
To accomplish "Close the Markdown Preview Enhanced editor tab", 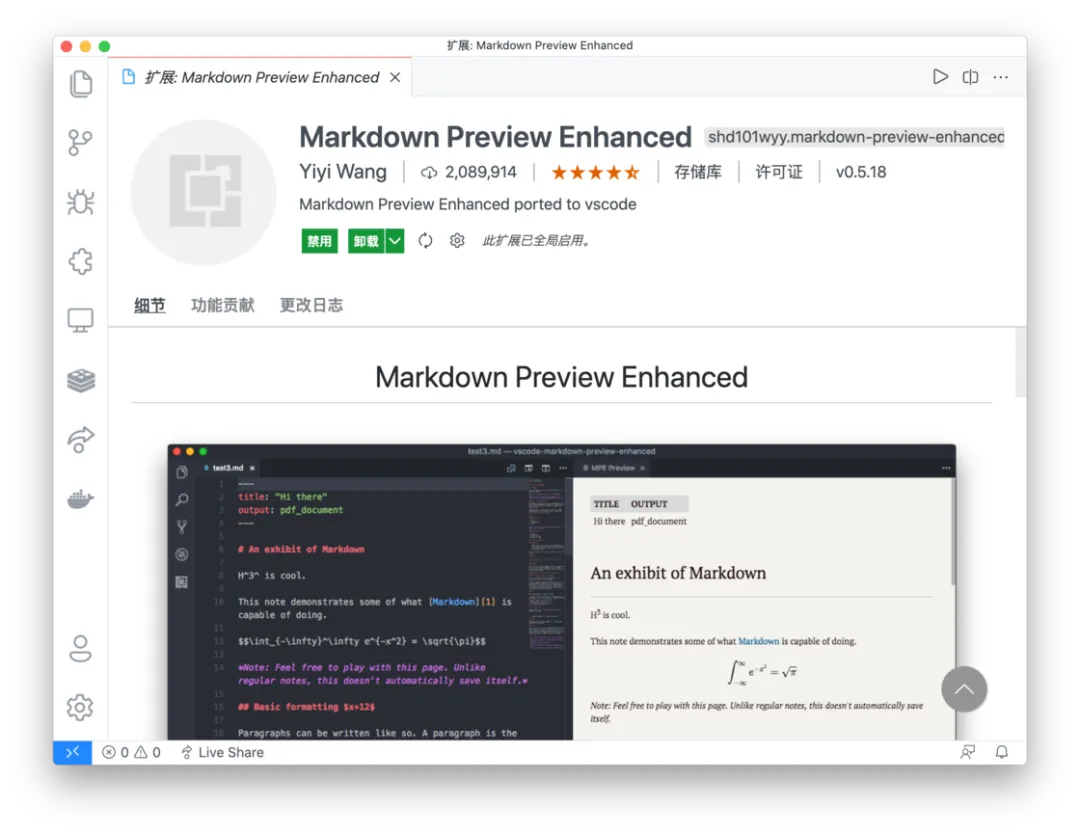I will pos(395,77).
